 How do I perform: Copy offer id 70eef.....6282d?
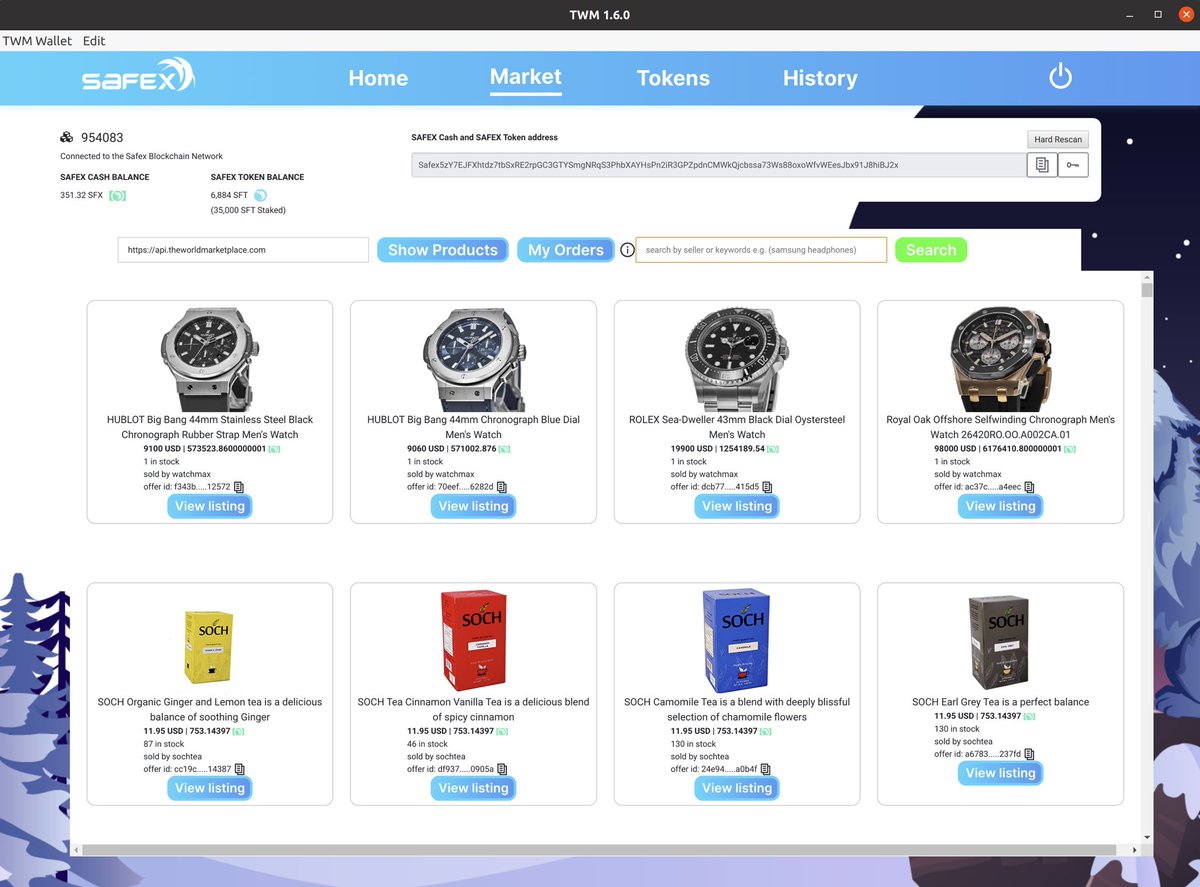click(x=502, y=487)
